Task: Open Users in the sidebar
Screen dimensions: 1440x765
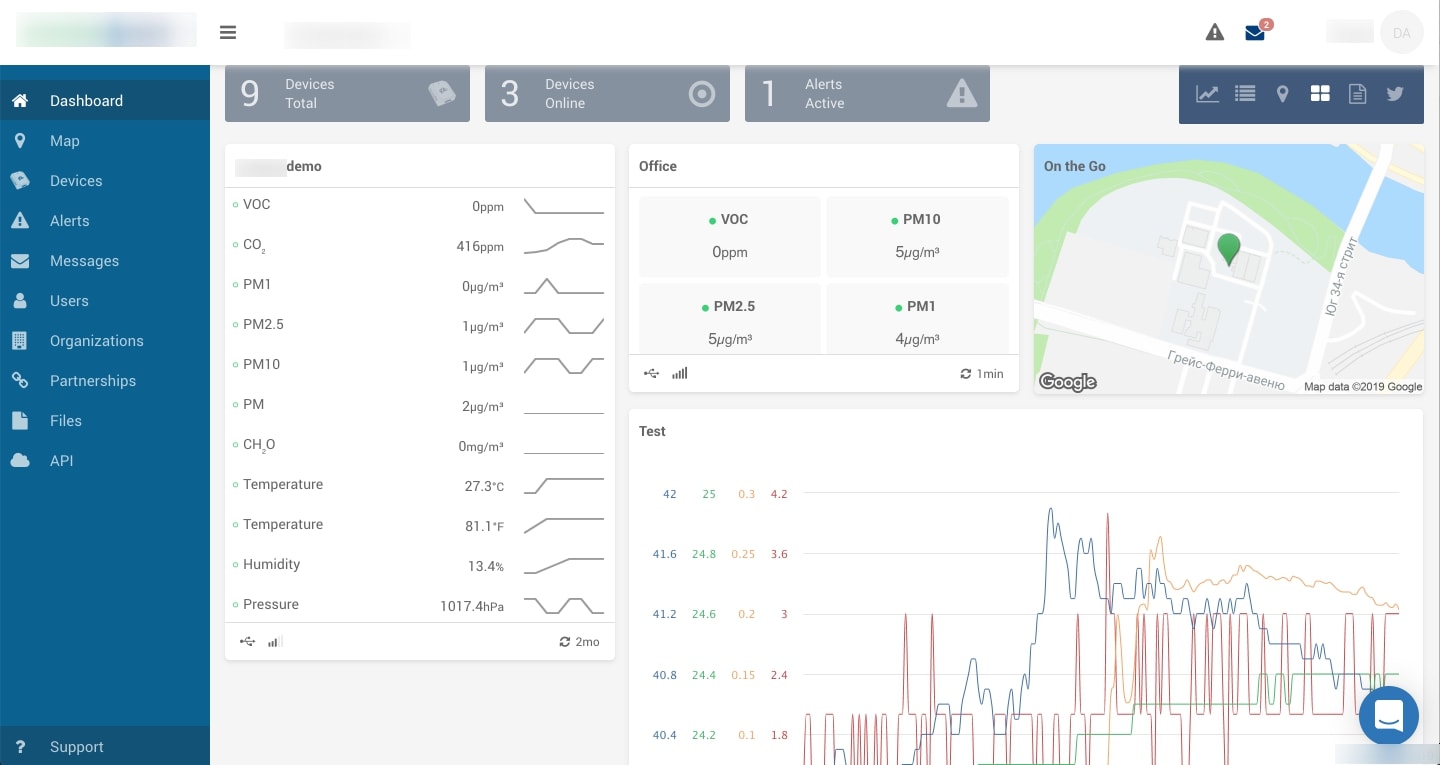Action: pos(105,301)
